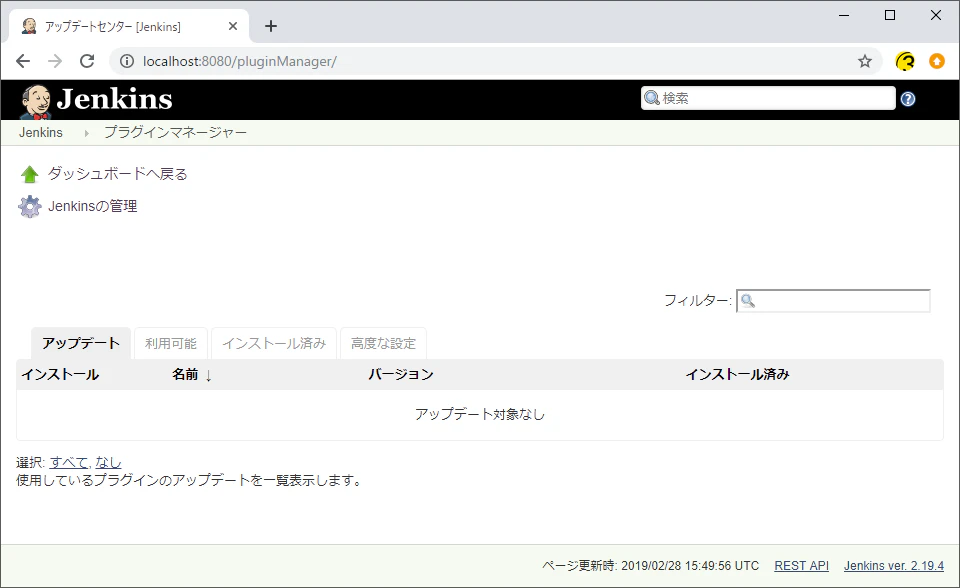The image size is (960, 588).
Task: Select all via すべて link
Action: 69,462
